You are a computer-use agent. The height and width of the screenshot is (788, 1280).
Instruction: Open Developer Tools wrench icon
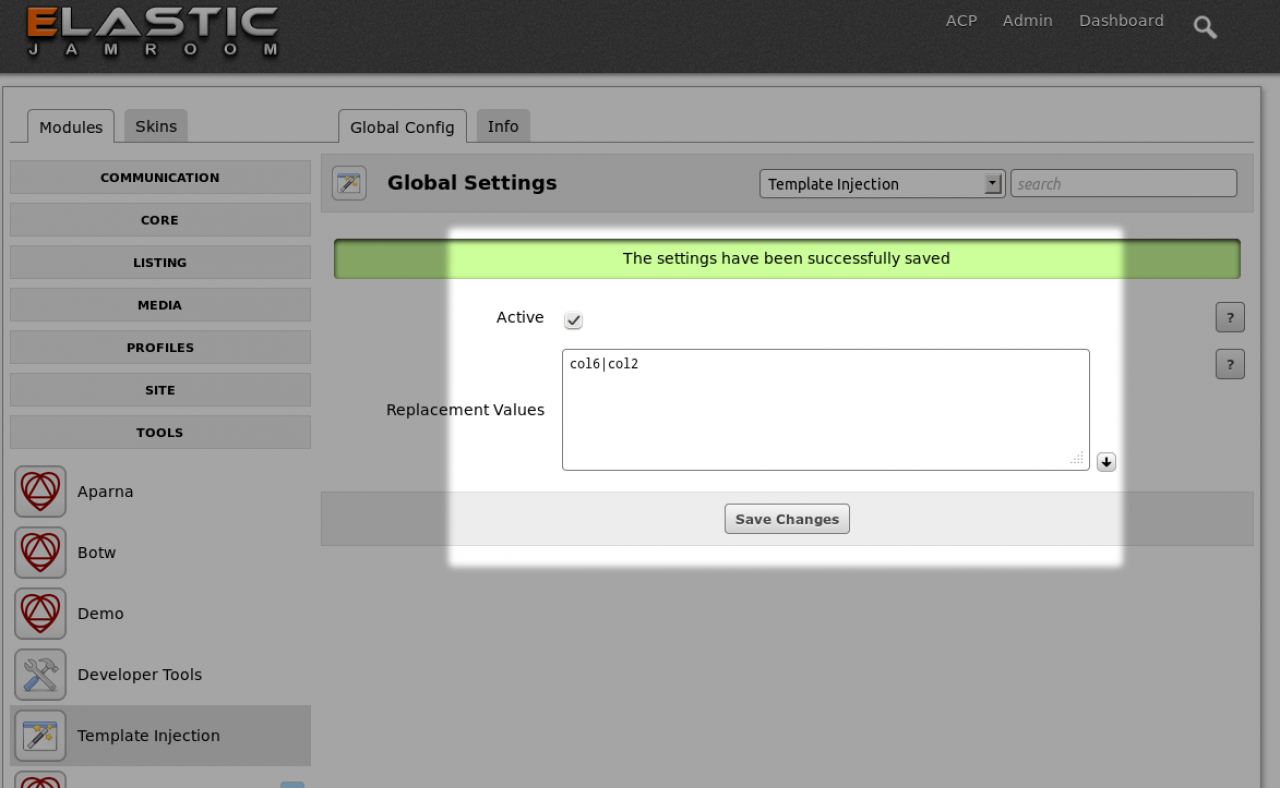(x=40, y=675)
